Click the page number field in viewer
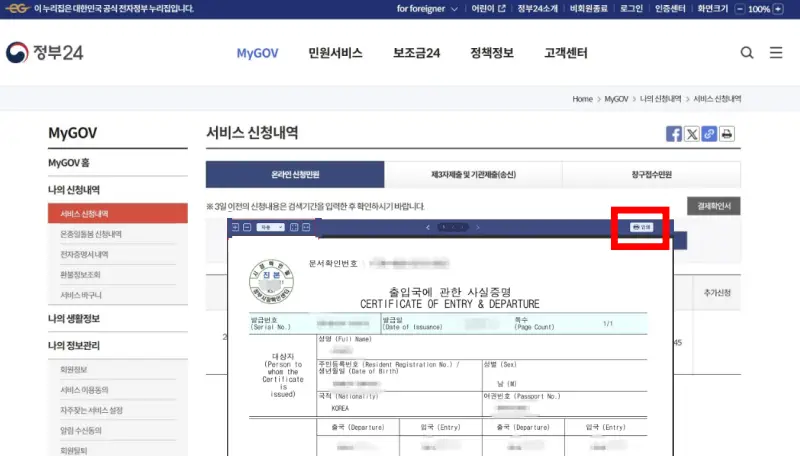 [453, 227]
